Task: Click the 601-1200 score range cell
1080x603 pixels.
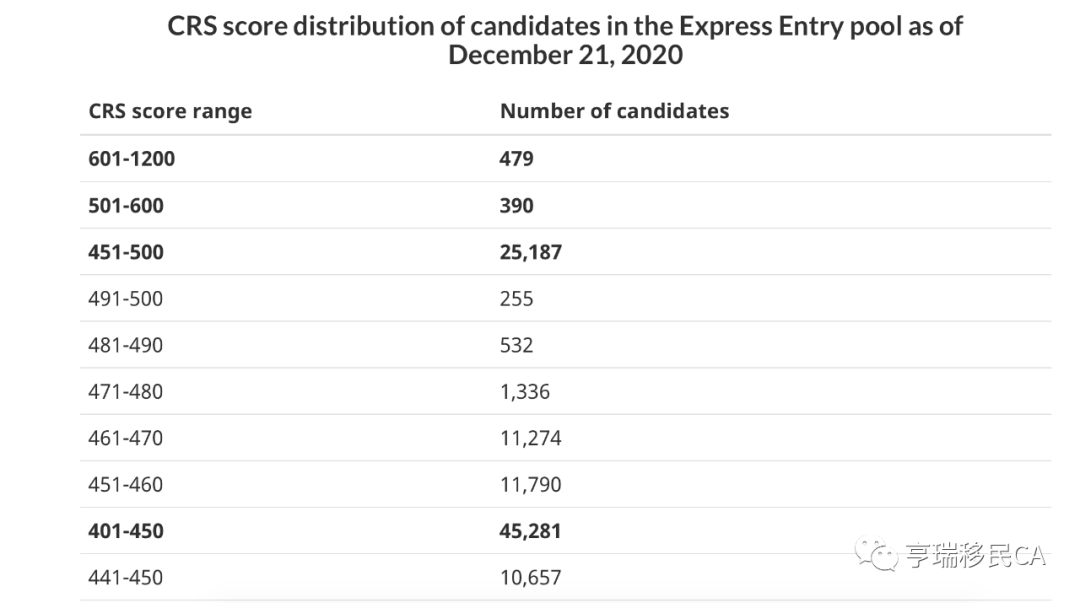Action: [x=132, y=158]
